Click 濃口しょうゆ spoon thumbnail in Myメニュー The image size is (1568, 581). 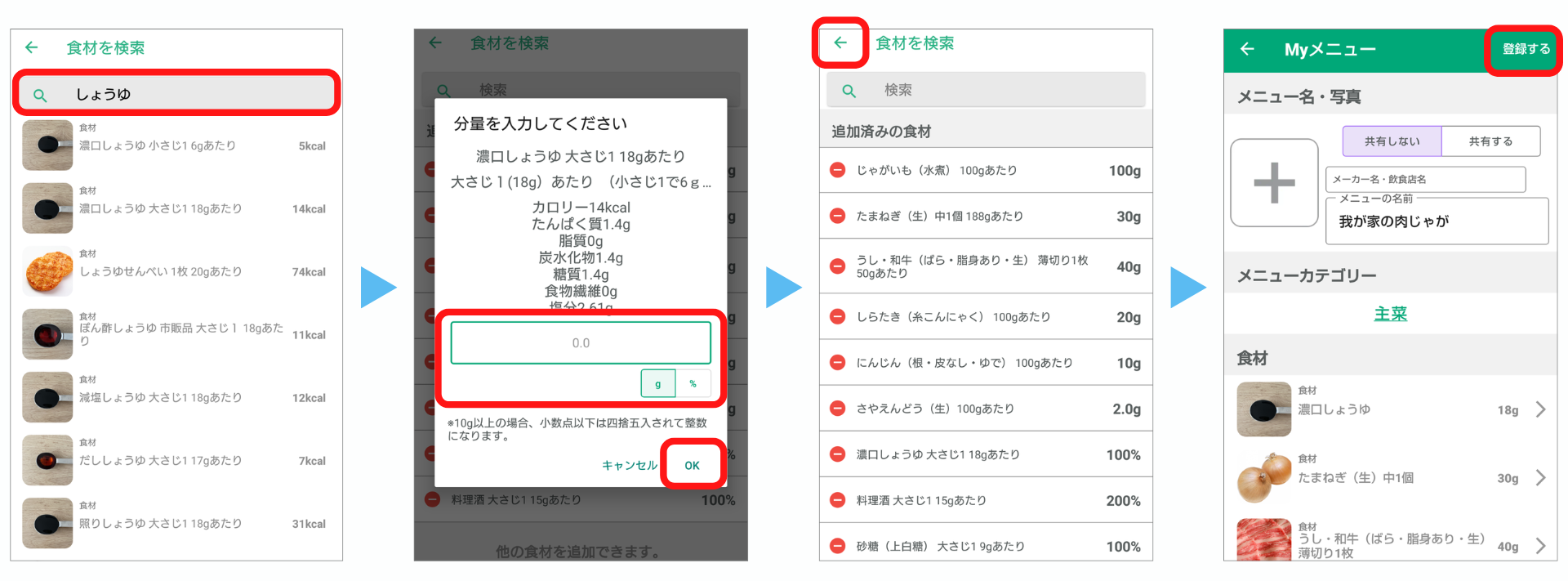click(x=1263, y=409)
